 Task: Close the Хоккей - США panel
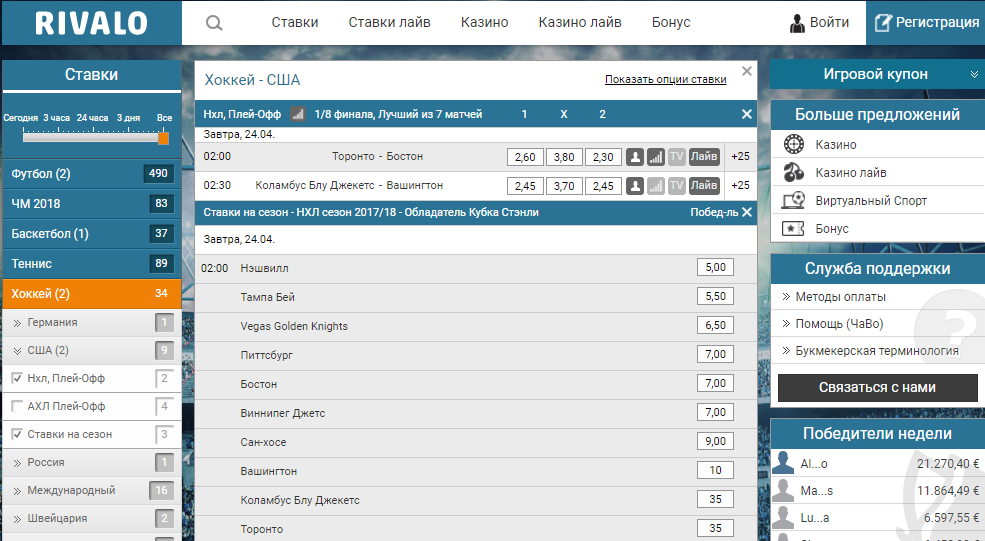[x=746, y=71]
